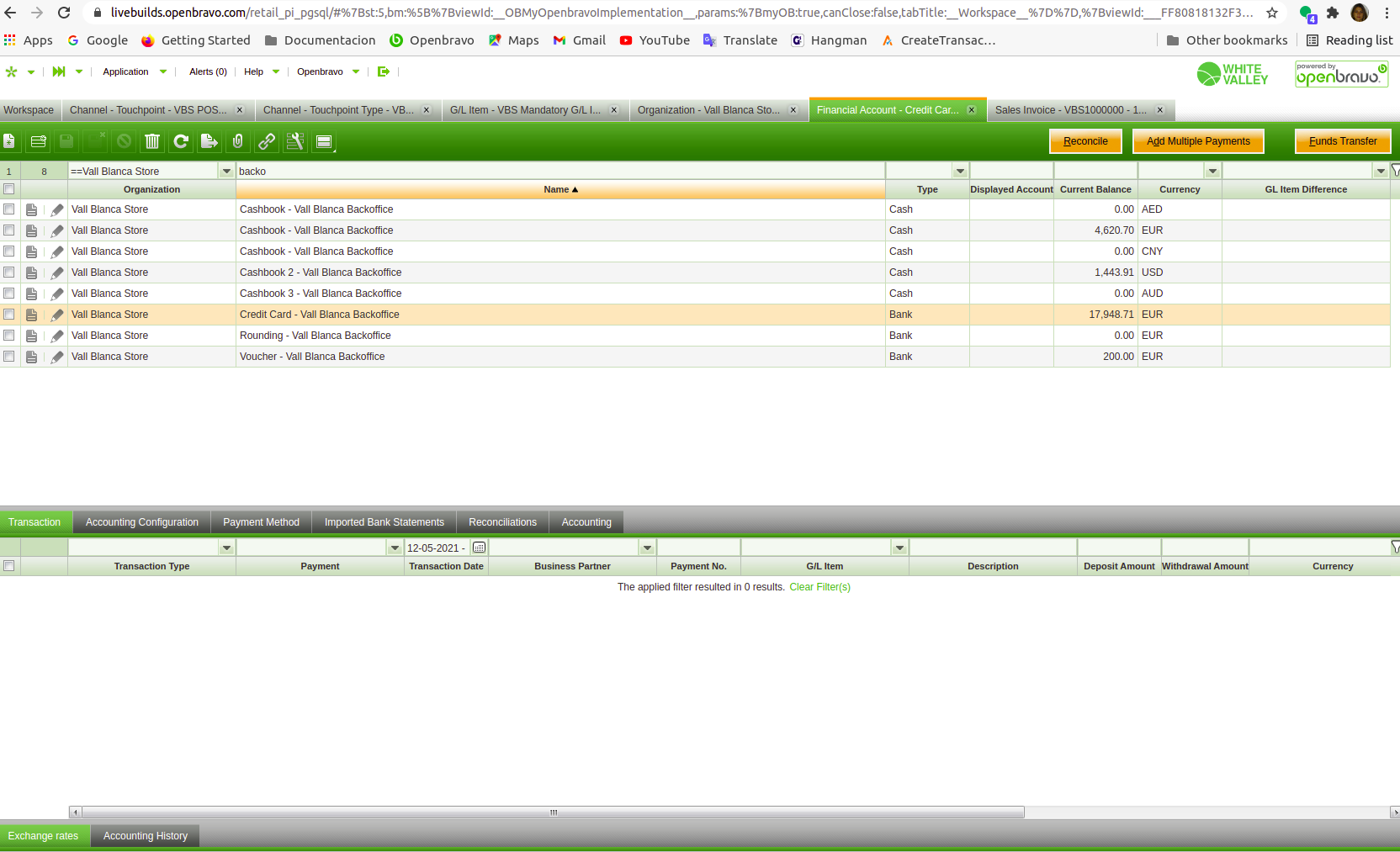This screenshot has height=852, width=1400.
Task: Export the grid to spreadsheet
Action: [x=209, y=141]
